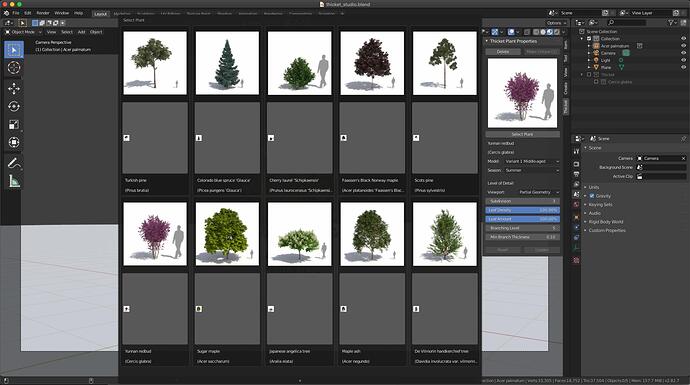This screenshot has height=385, width=690.
Task: Toggle Cercis glabra checkbox in outliner
Action: click(596, 82)
